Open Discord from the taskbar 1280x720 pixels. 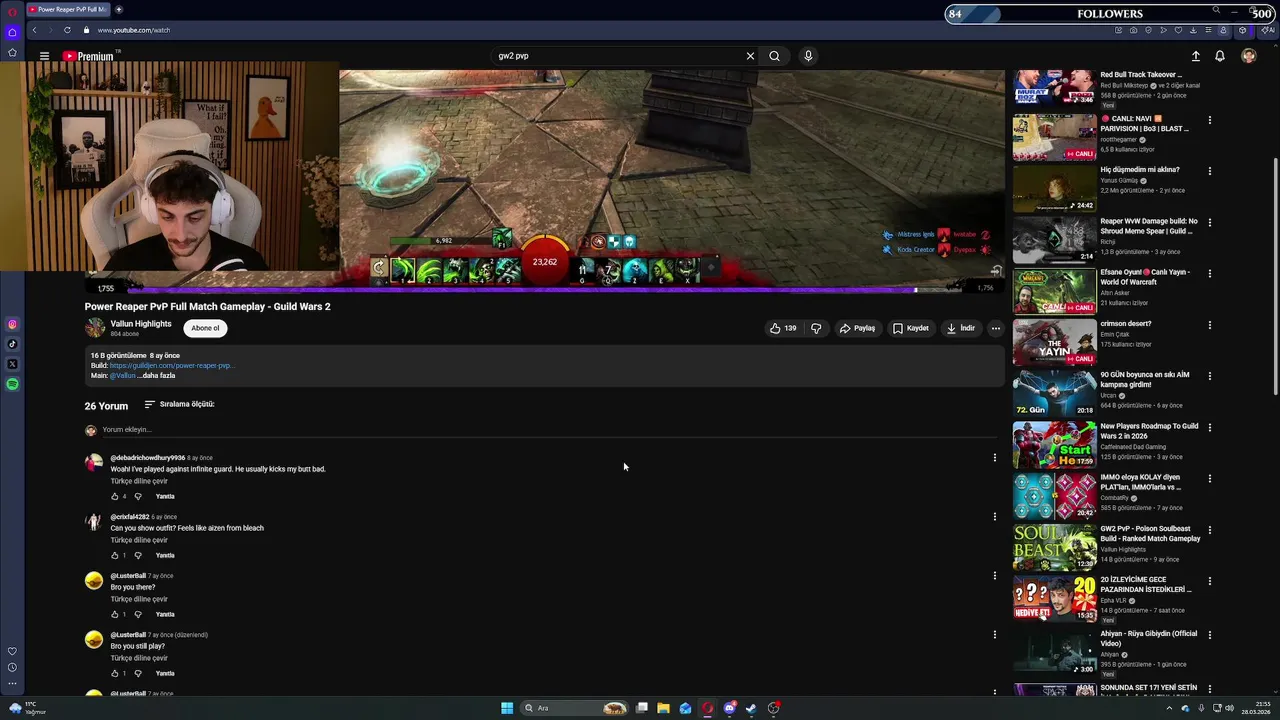(x=729, y=708)
